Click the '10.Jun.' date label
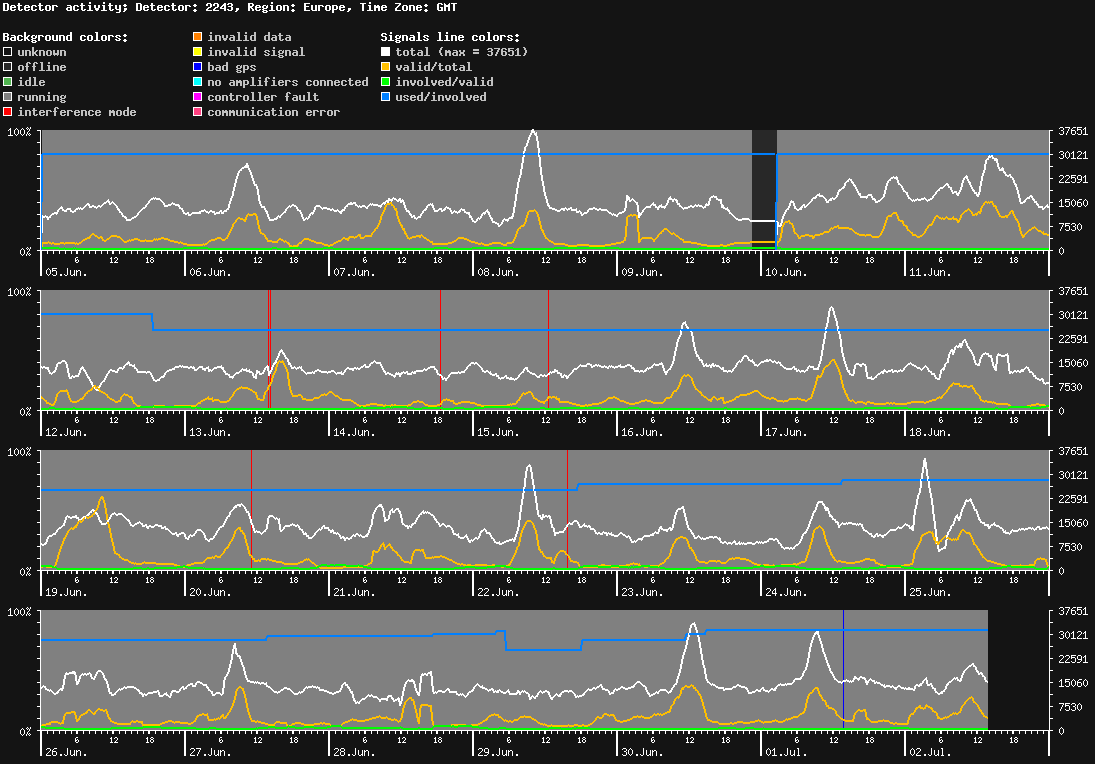 click(786, 272)
